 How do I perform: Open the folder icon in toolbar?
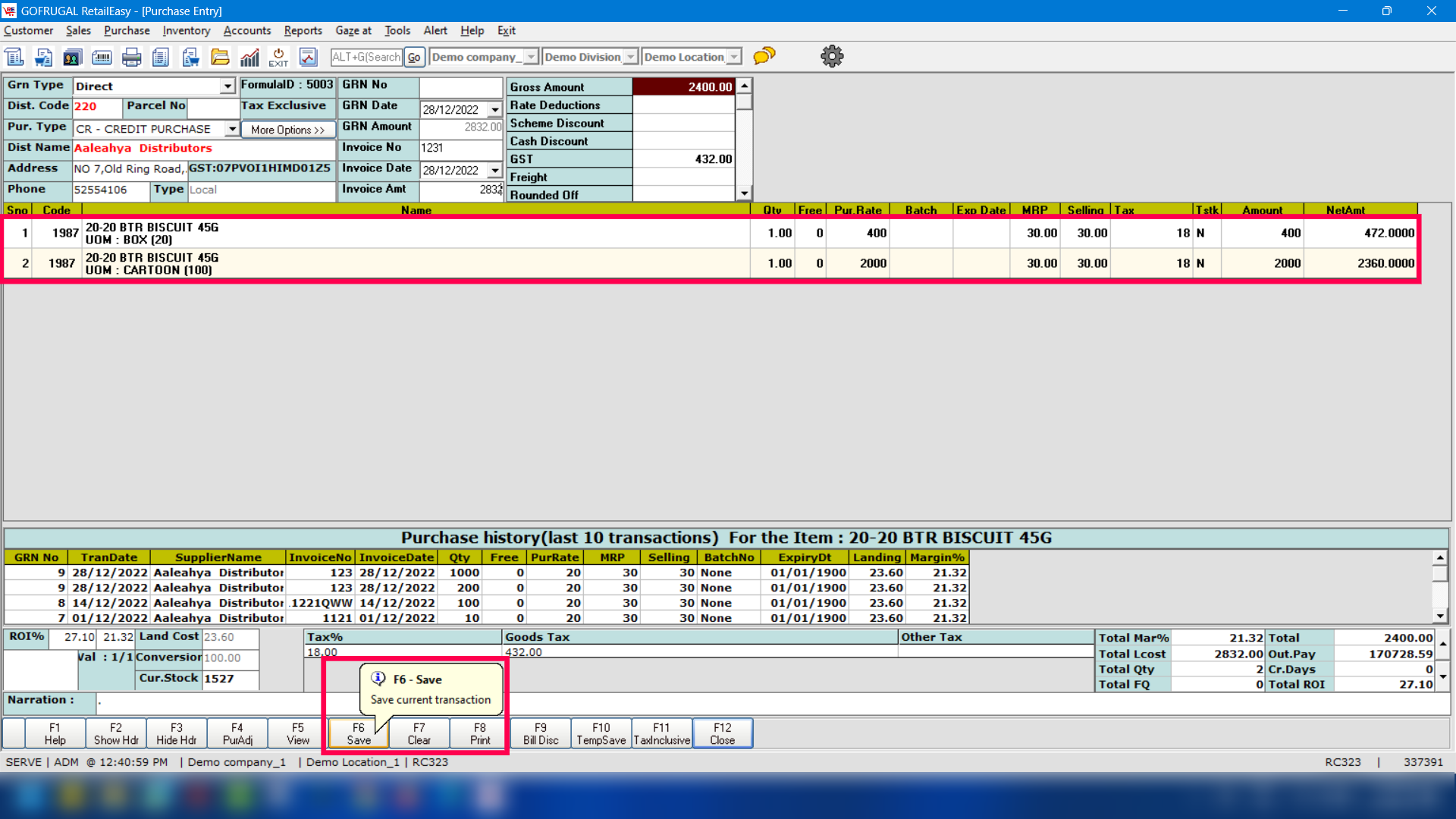tap(220, 57)
